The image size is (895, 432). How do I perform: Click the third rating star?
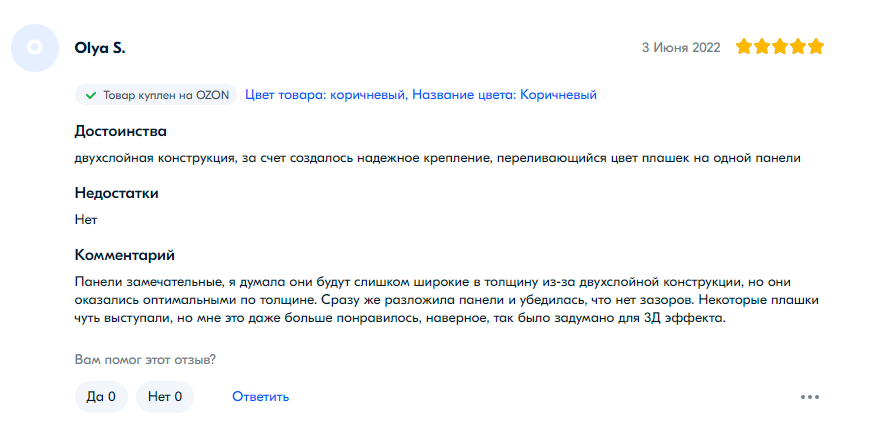[x=780, y=47]
